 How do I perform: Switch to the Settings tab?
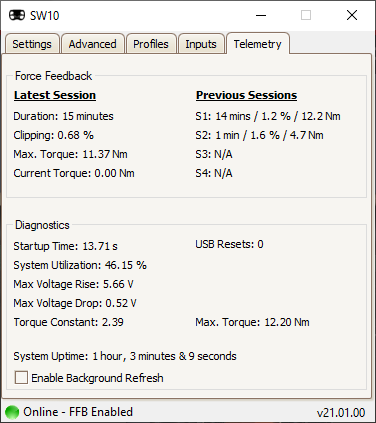click(x=32, y=44)
